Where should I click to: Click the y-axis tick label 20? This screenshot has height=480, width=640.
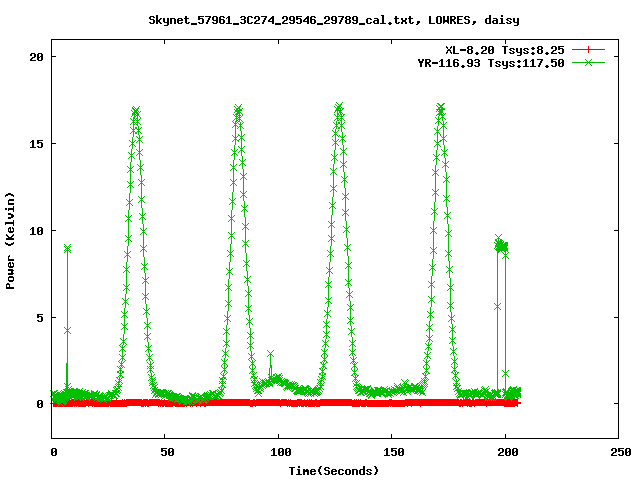pyautogui.click(x=36, y=57)
